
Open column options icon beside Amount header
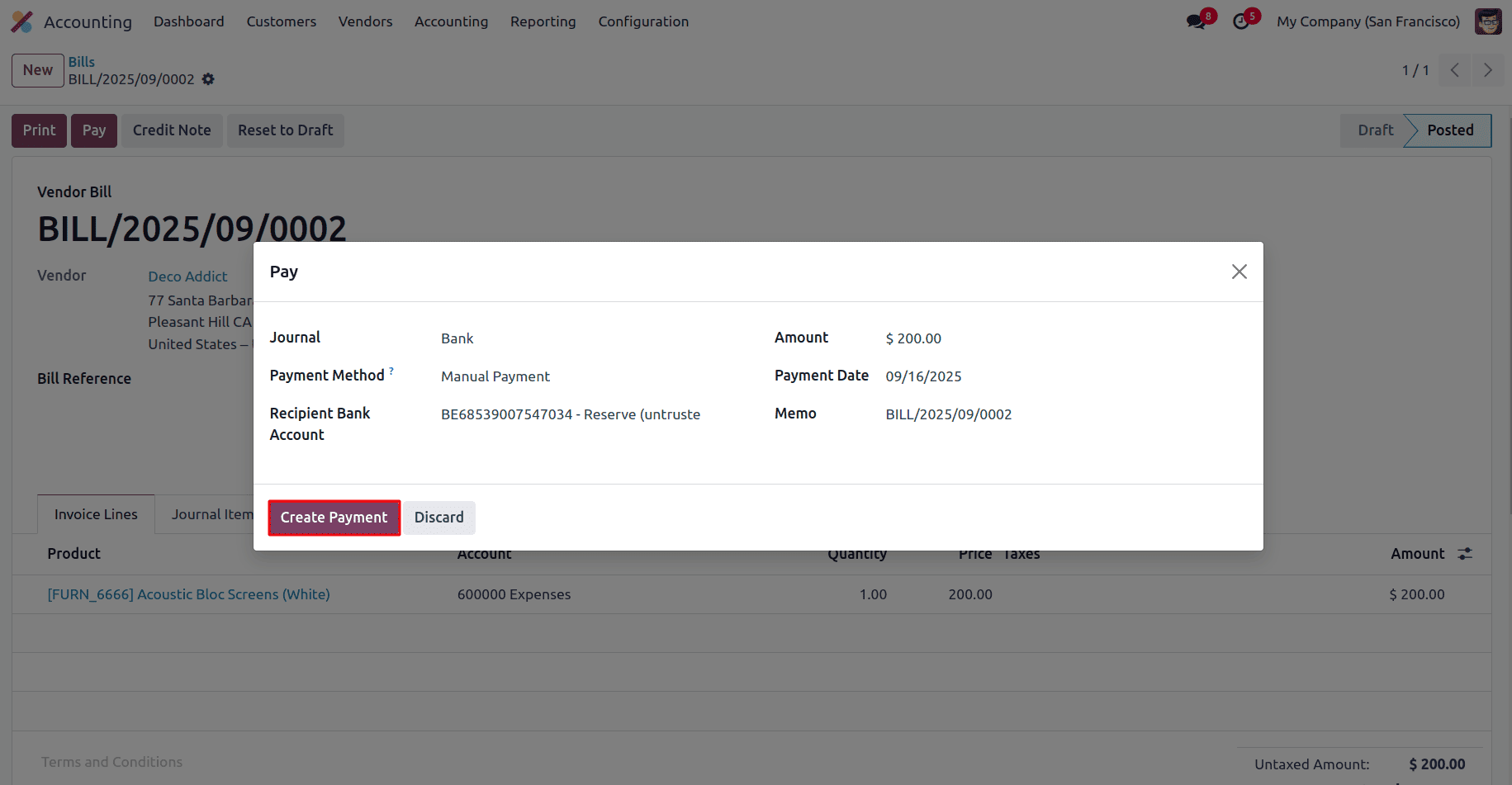click(x=1465, y=553)
